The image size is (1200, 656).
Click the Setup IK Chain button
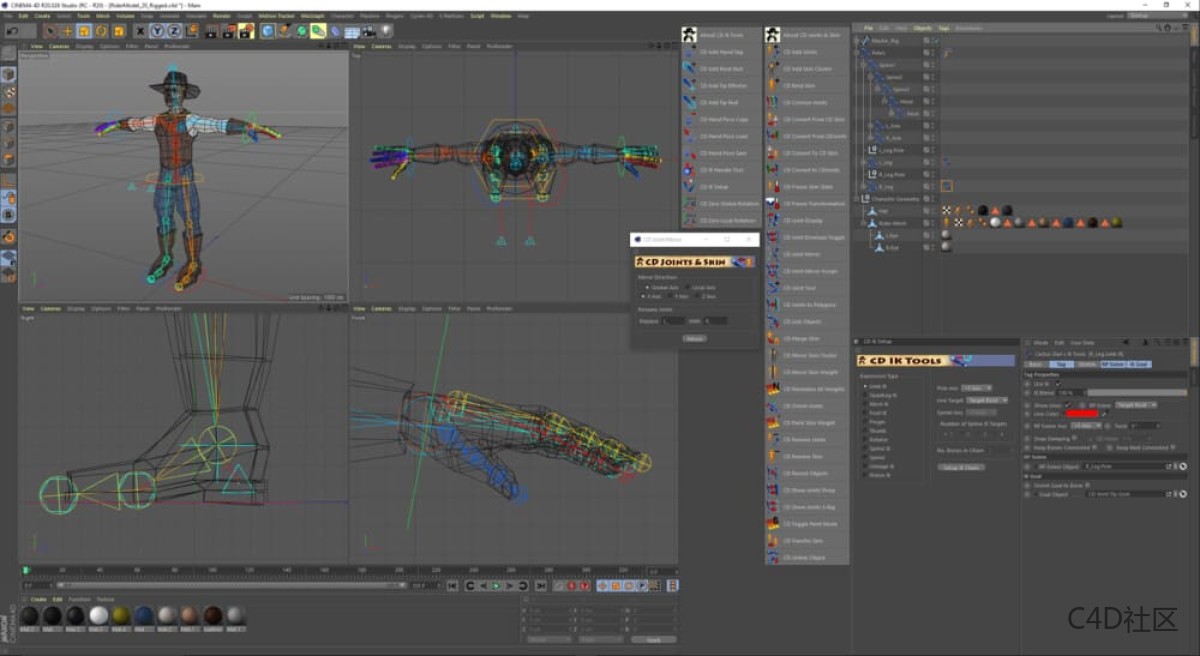coord(962,466)
